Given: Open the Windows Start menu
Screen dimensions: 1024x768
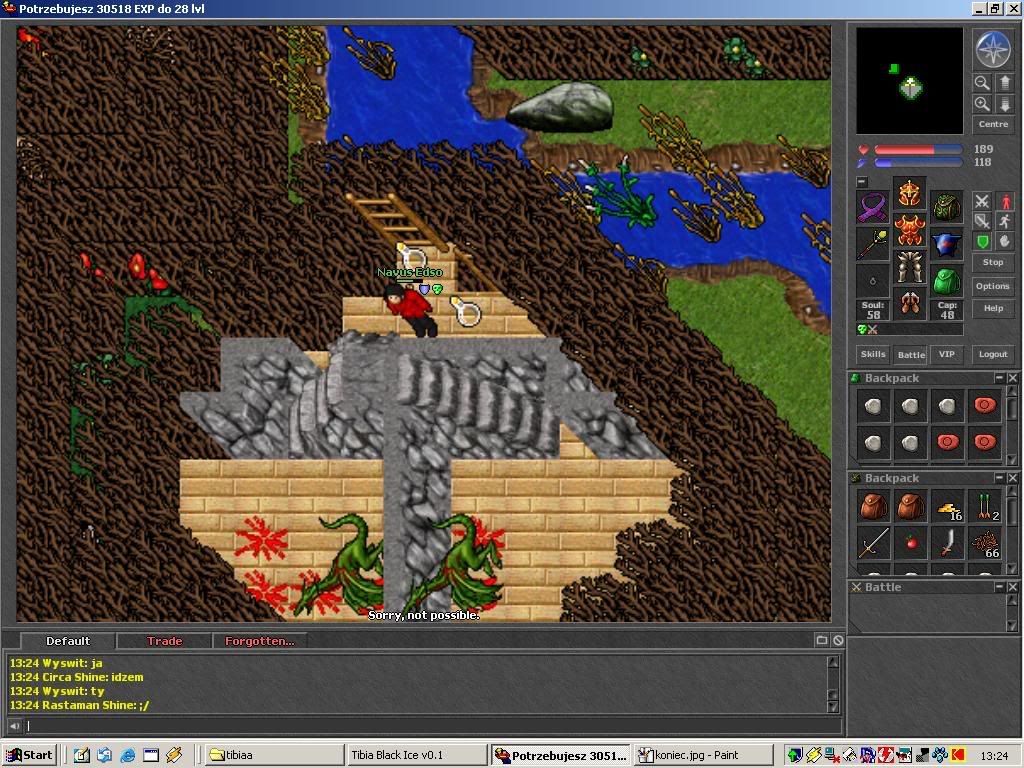Looking at the screenshot, I should tap(29, 756).
